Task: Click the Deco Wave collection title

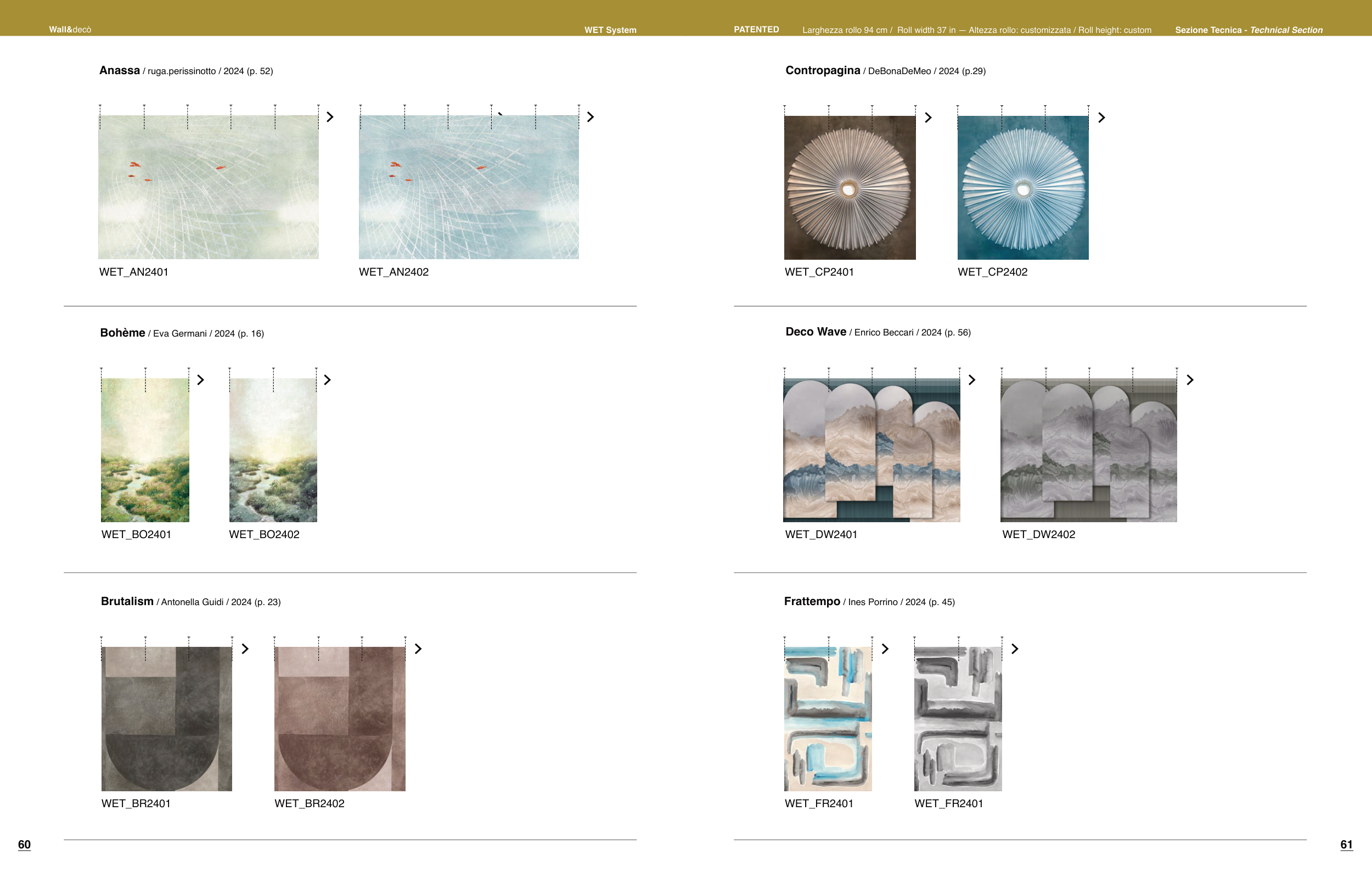Action: coord(815,332)
